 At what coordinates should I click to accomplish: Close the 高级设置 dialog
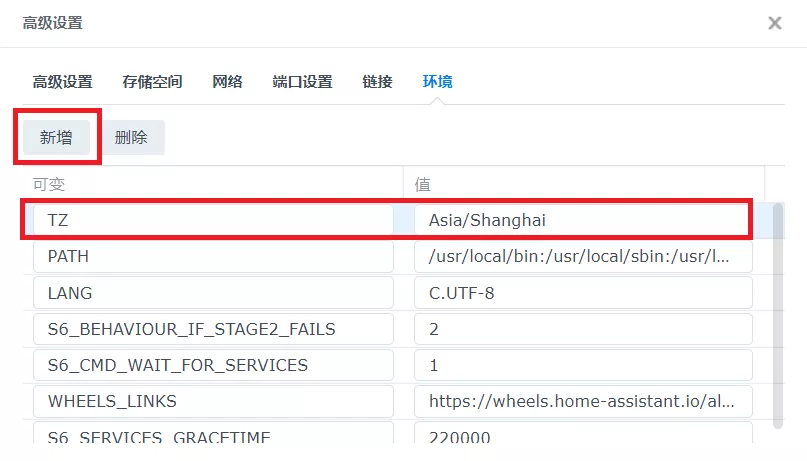(775, 23)
